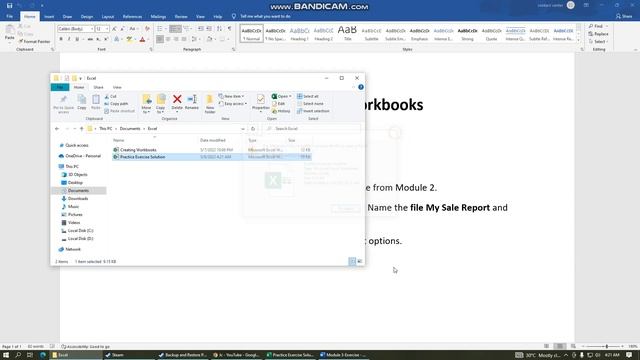Click New folder icon in Explorer

pos(210,104)
